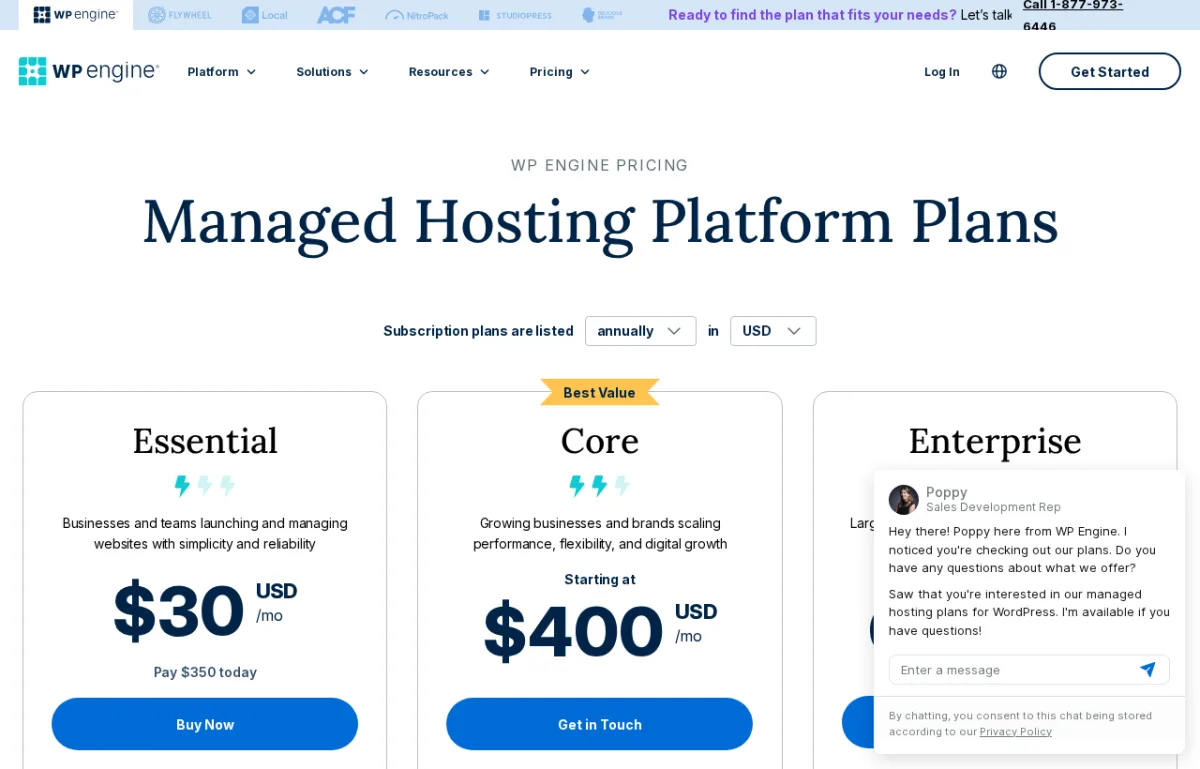
Task: Click the Best Value ribbon badge
Action: point(600,392)
